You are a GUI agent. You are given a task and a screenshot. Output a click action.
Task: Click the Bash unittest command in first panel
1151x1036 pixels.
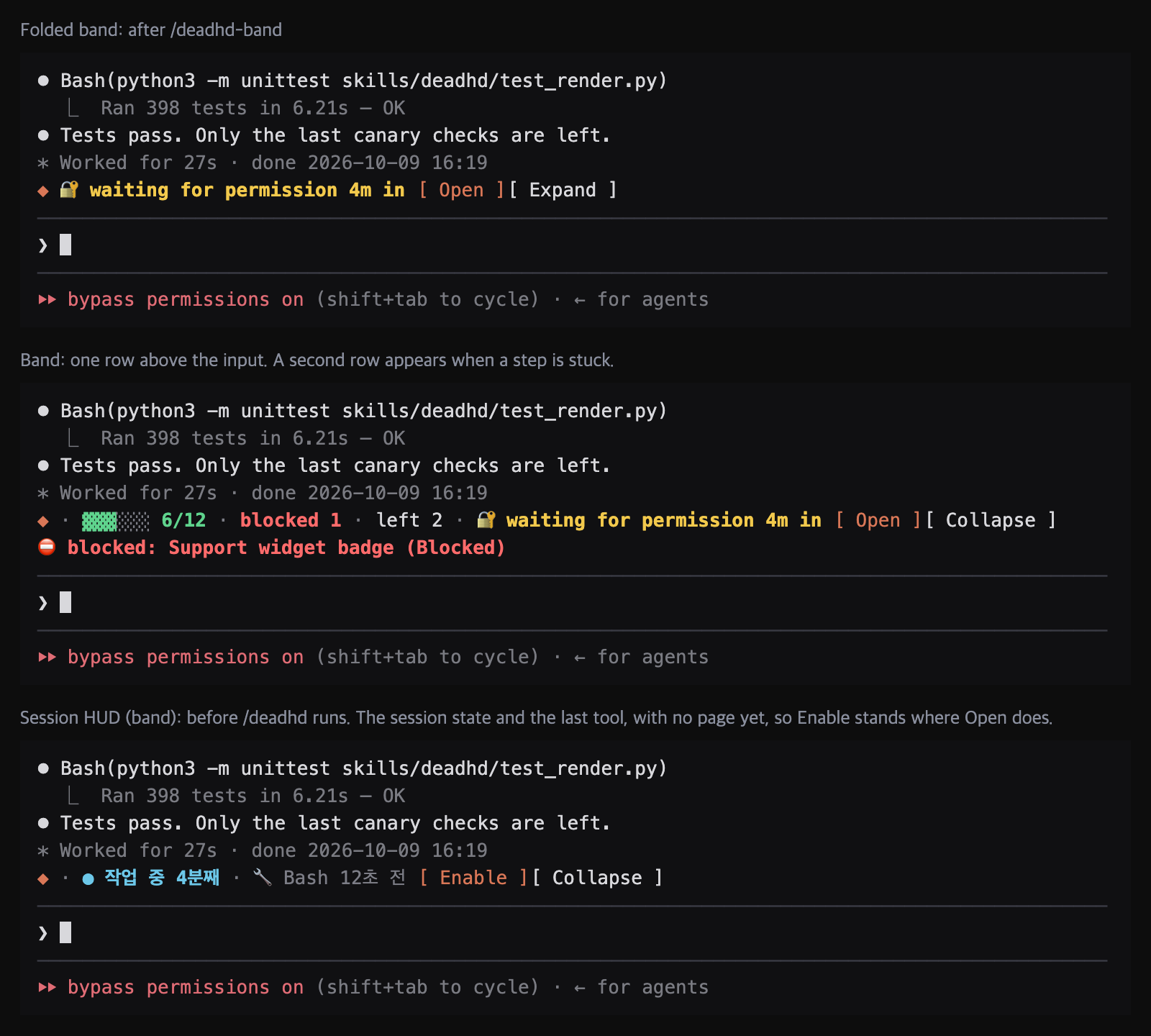tap(364, 81)
